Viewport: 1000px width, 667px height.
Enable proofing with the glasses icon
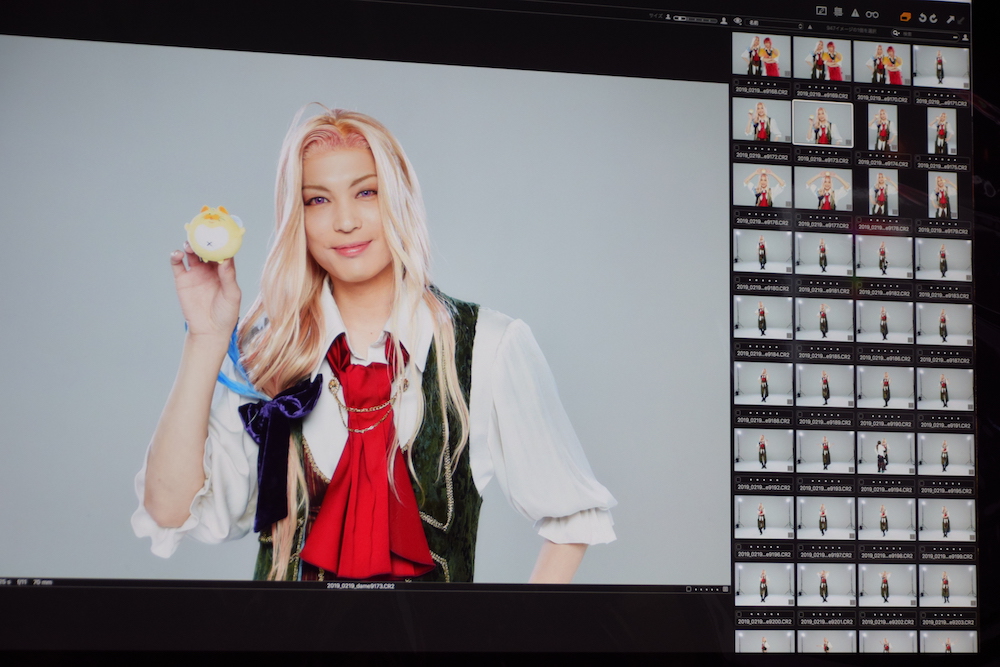coord(872,14)
